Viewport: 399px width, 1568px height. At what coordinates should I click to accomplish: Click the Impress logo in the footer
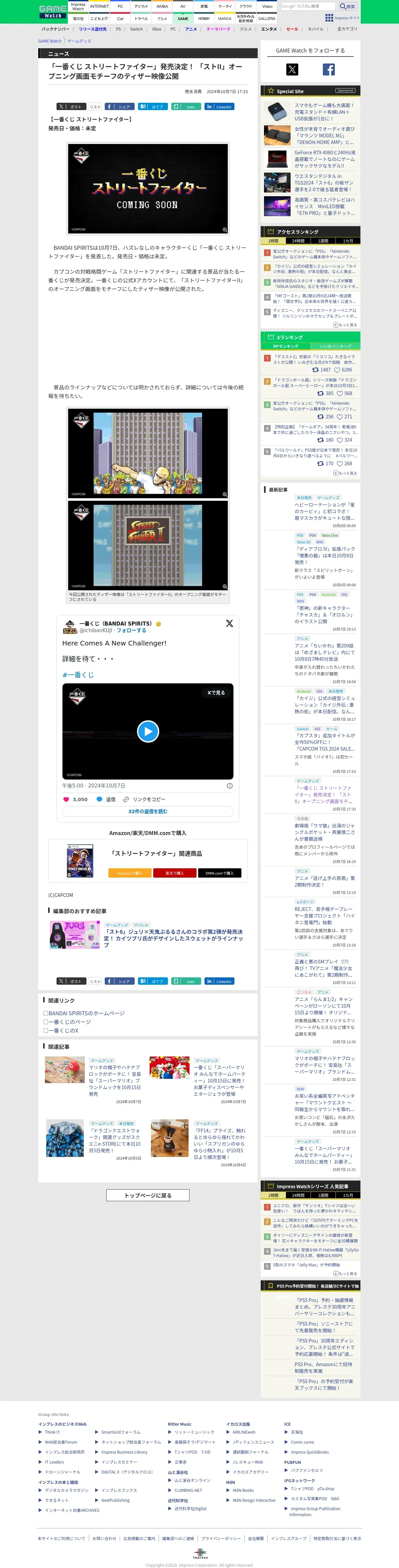click(x=200, y=1554)
